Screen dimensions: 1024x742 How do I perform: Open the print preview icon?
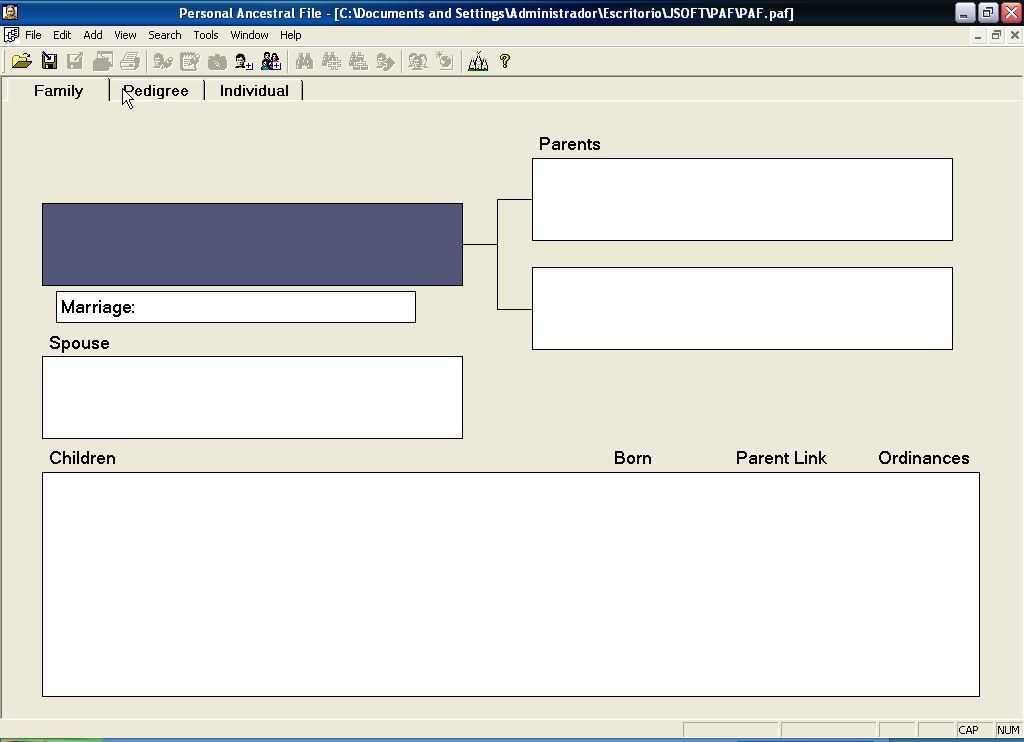[103, 61]
